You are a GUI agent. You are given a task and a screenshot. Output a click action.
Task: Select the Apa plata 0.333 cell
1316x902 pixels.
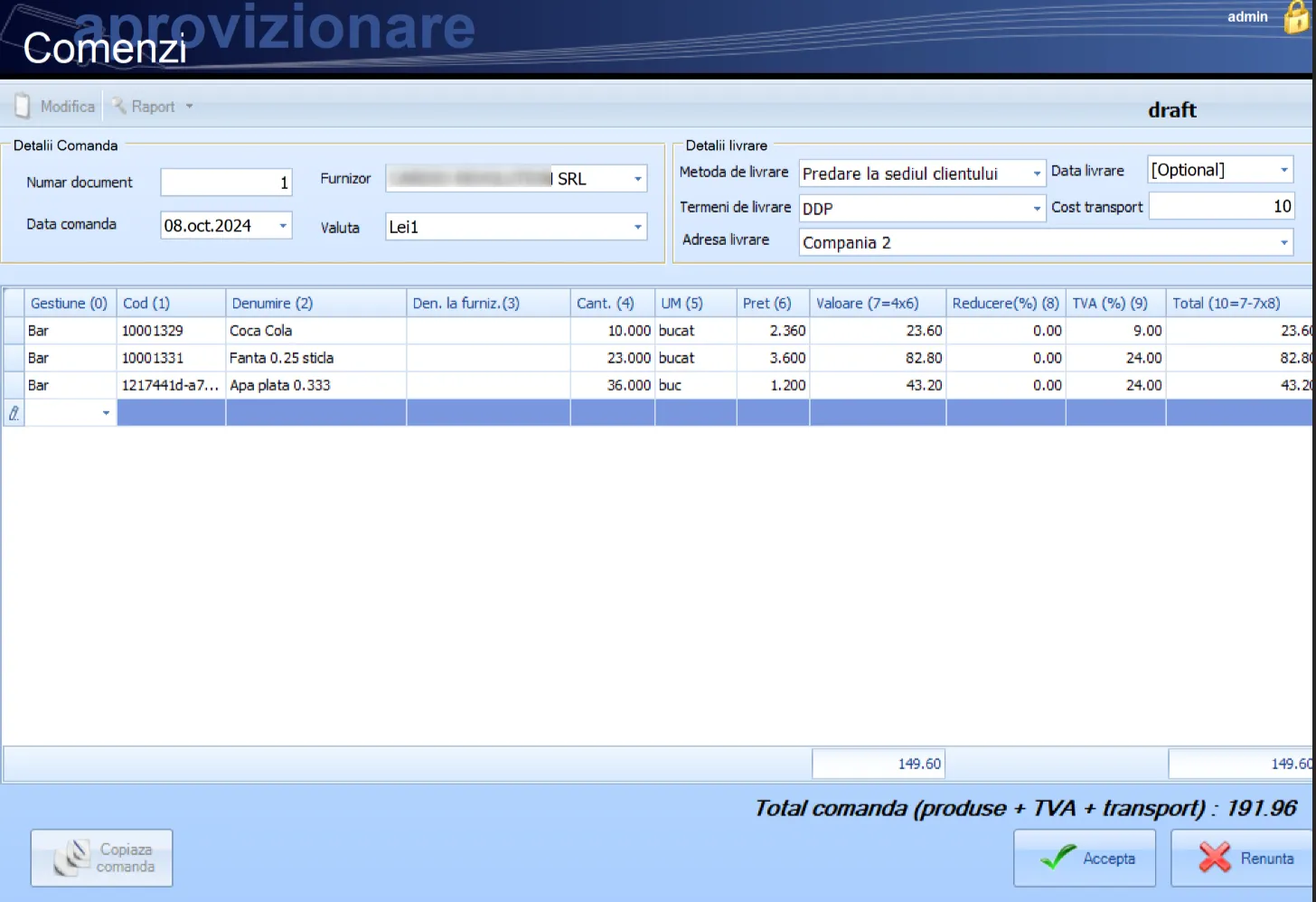pos(315,385)
